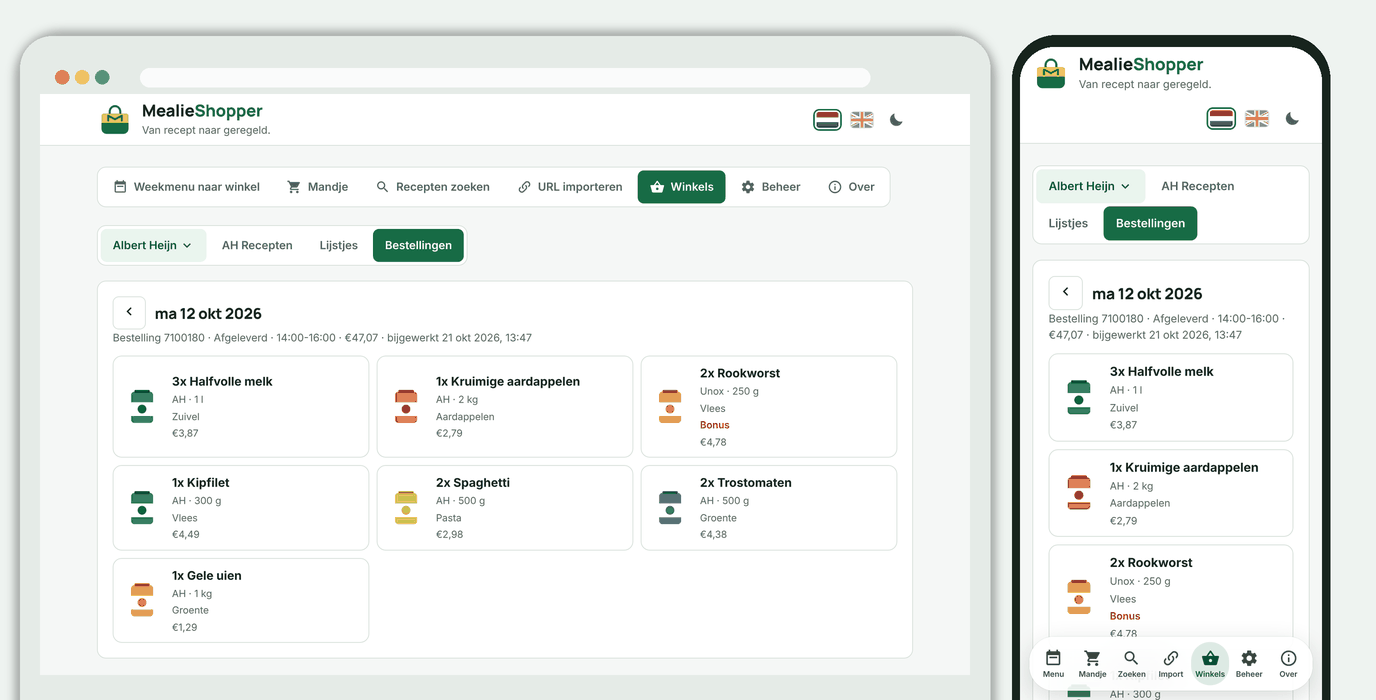The height and width of the screenshot is (700, 1376).
Task: Click Halfvolle melk product image in mobile view
Action: [1078, 397]
